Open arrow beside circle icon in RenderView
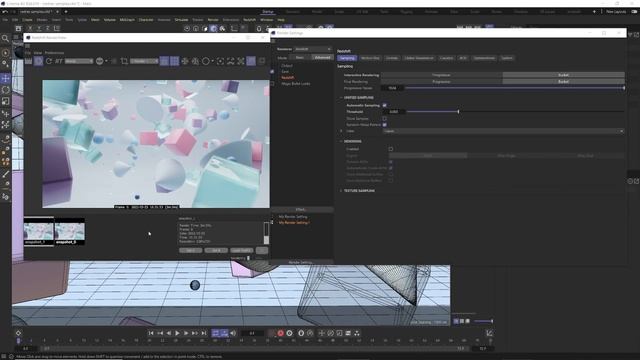Viewport: 640px width, 360px height. click(x=213, y=61)
